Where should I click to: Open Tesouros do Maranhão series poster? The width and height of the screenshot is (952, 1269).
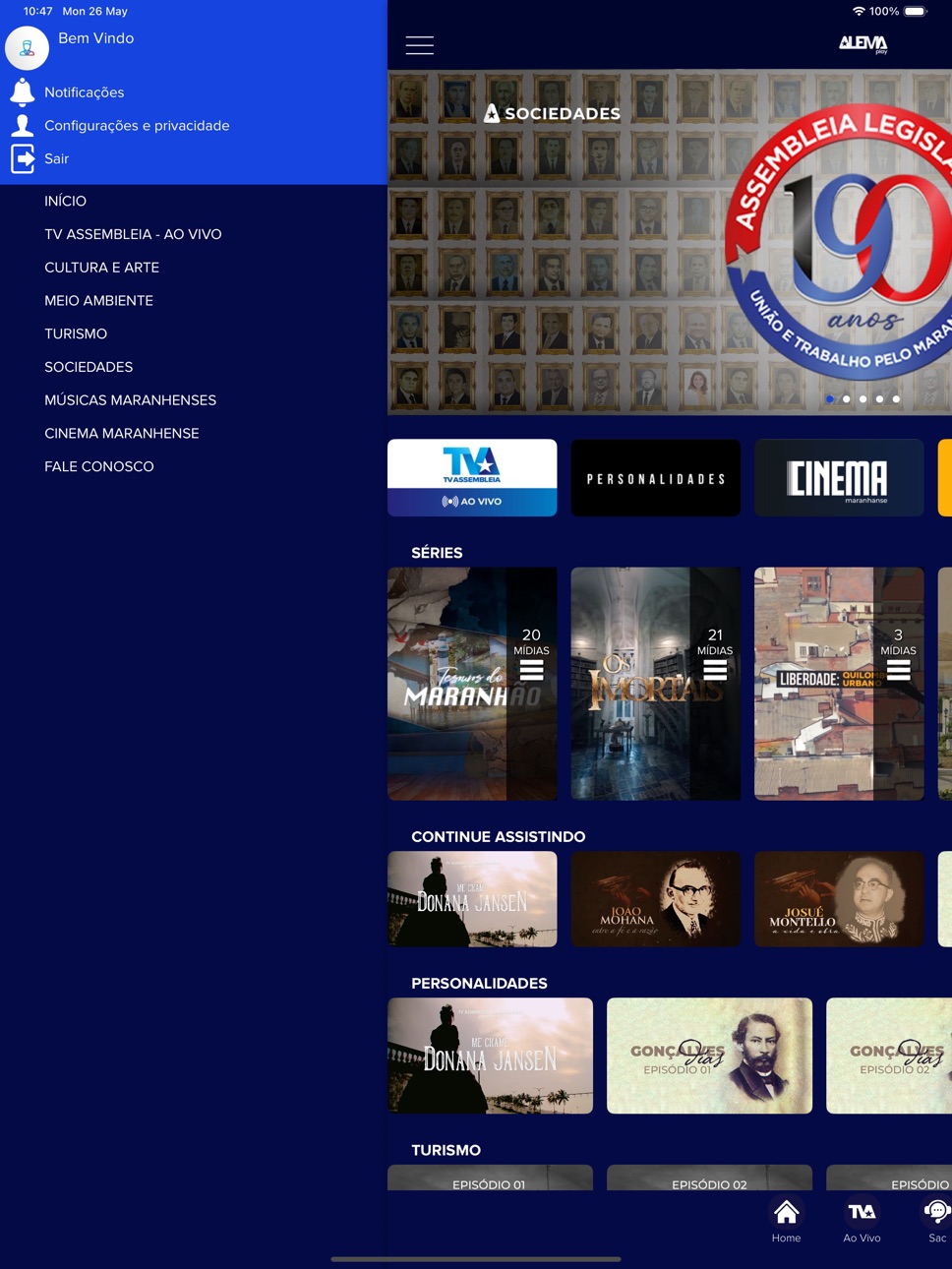472,684
